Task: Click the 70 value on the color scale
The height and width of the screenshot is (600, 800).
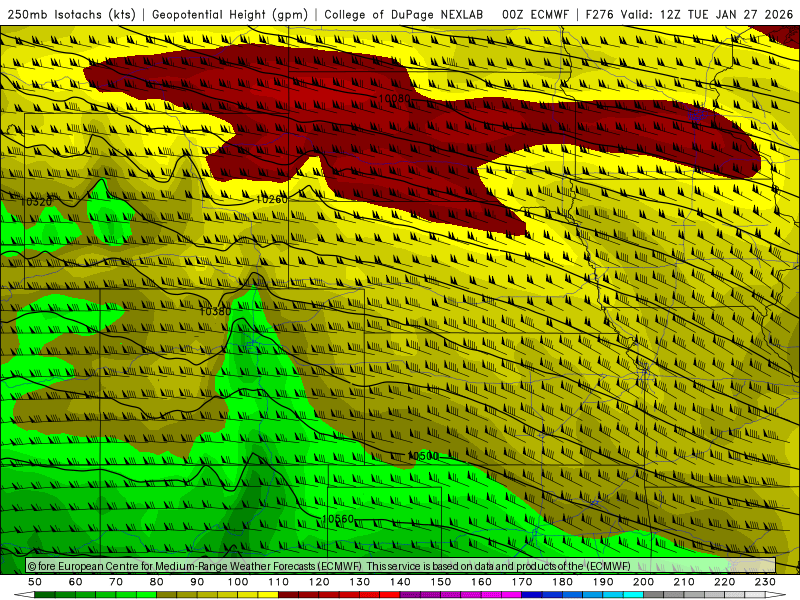Action: tap(116, 582)
